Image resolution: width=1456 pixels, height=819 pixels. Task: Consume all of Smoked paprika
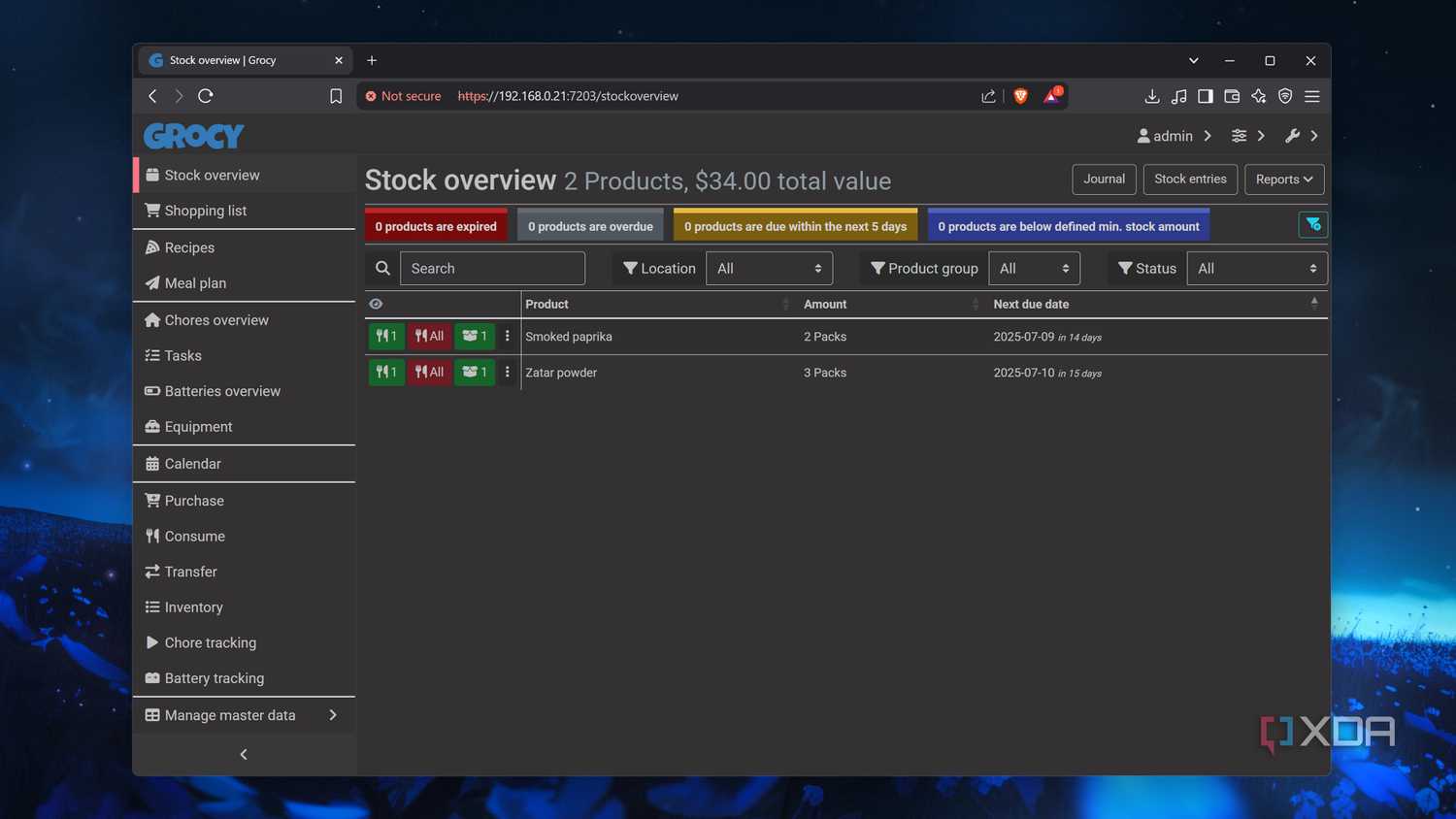pyautogui.click(x=429, y=336)
